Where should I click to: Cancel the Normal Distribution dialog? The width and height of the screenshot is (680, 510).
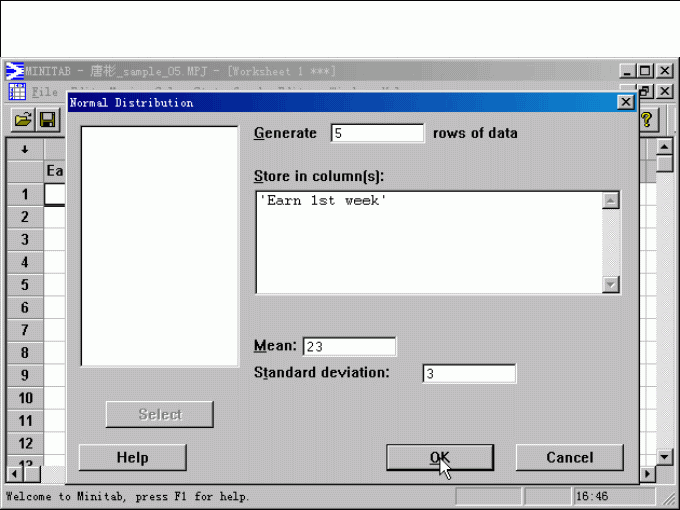[x=569, y=457]
